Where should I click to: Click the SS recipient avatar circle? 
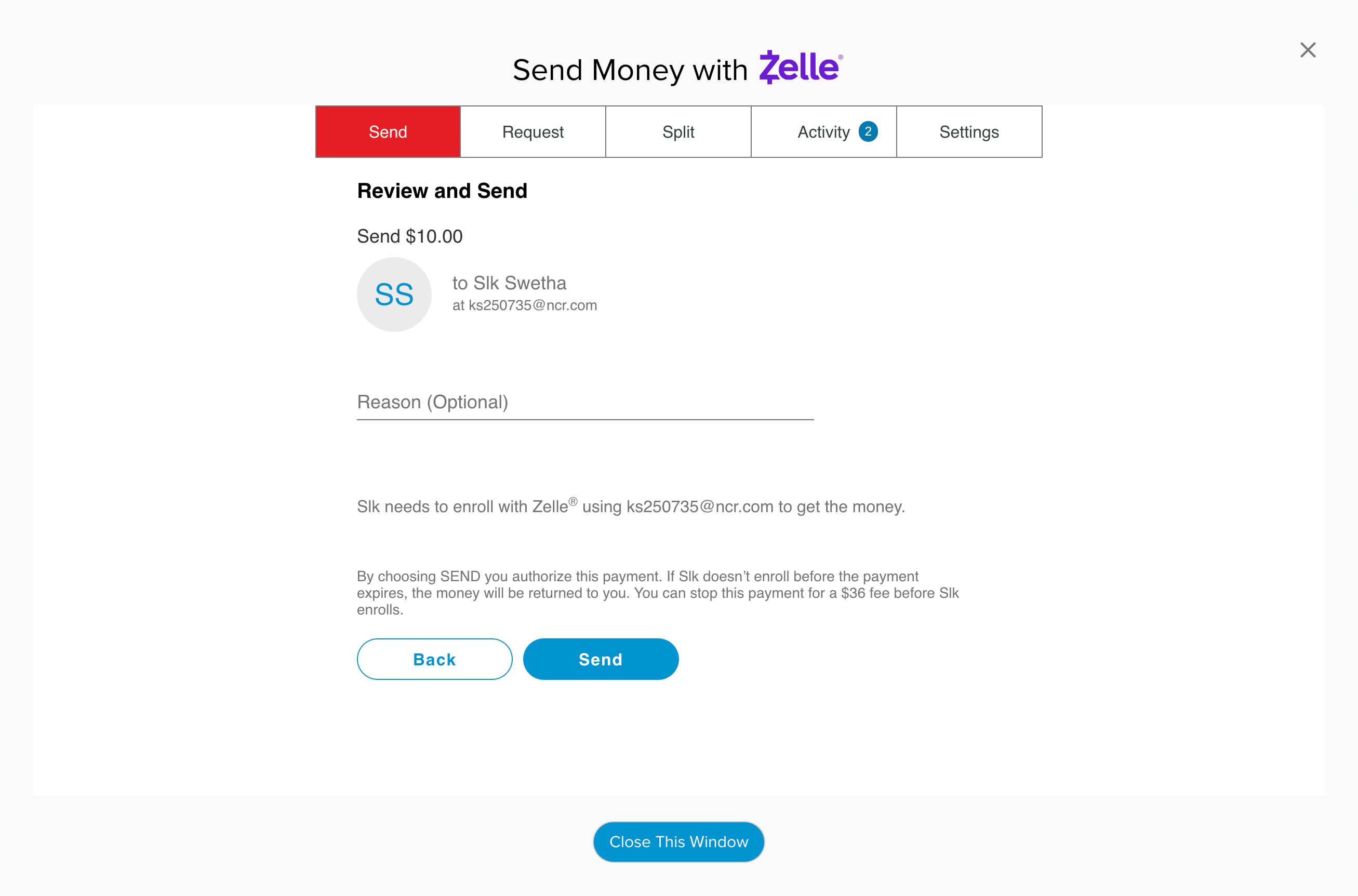click(394, 295)
